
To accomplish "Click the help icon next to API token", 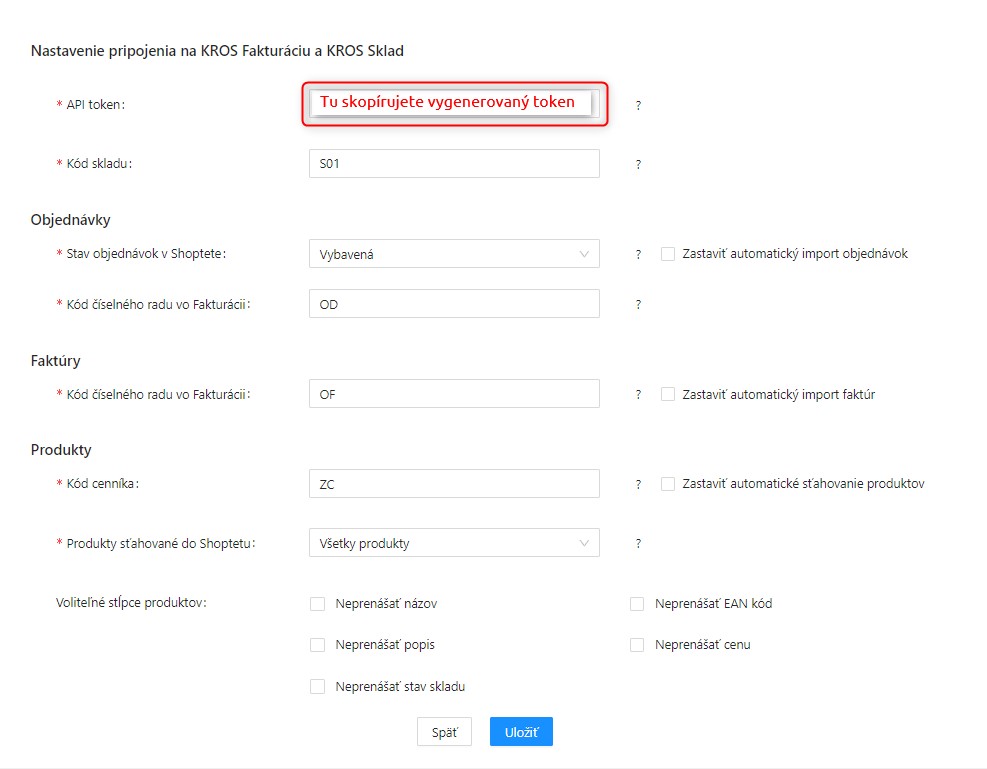I will coord(638,105).
